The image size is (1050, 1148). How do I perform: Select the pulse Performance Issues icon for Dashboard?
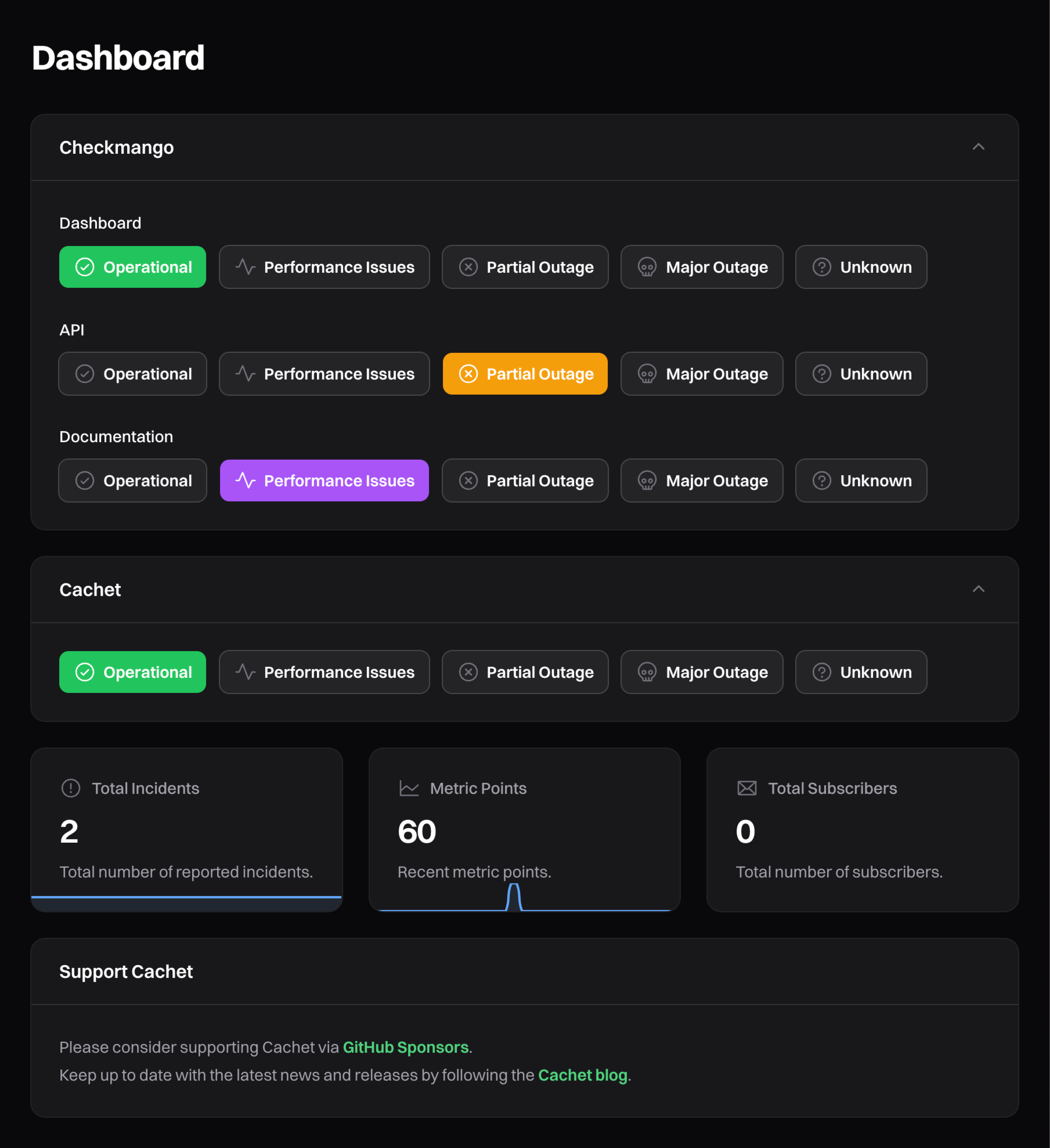click(245, 267)
